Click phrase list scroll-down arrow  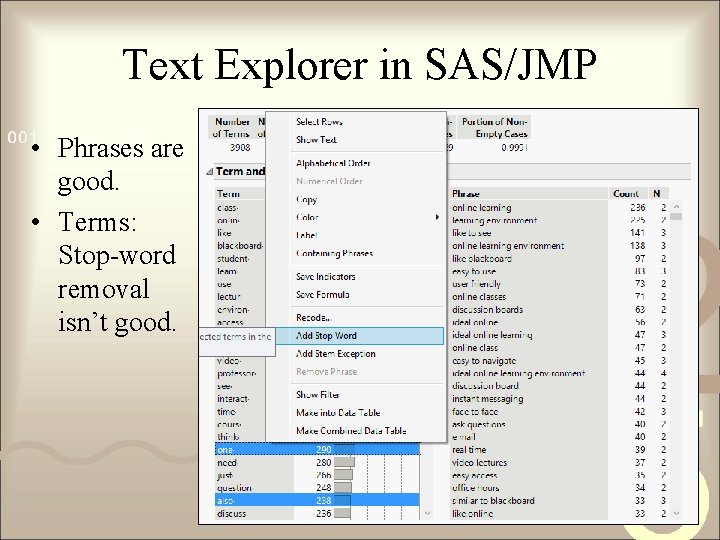[x=676, y=513]
